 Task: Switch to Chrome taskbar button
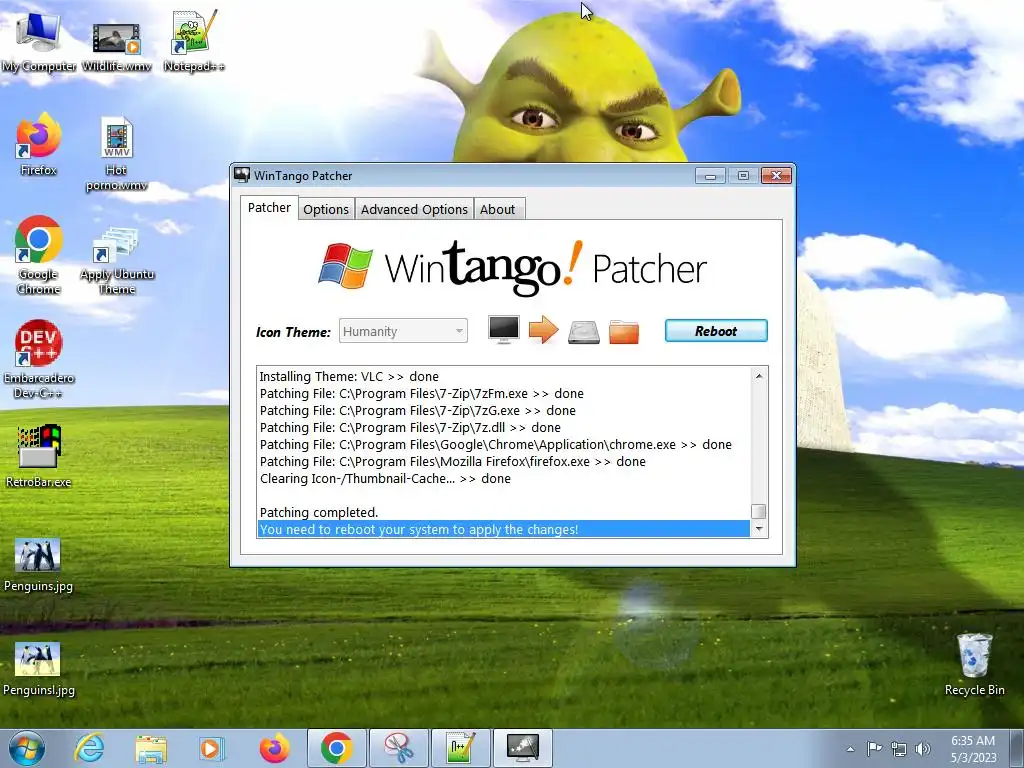point(336,748)
